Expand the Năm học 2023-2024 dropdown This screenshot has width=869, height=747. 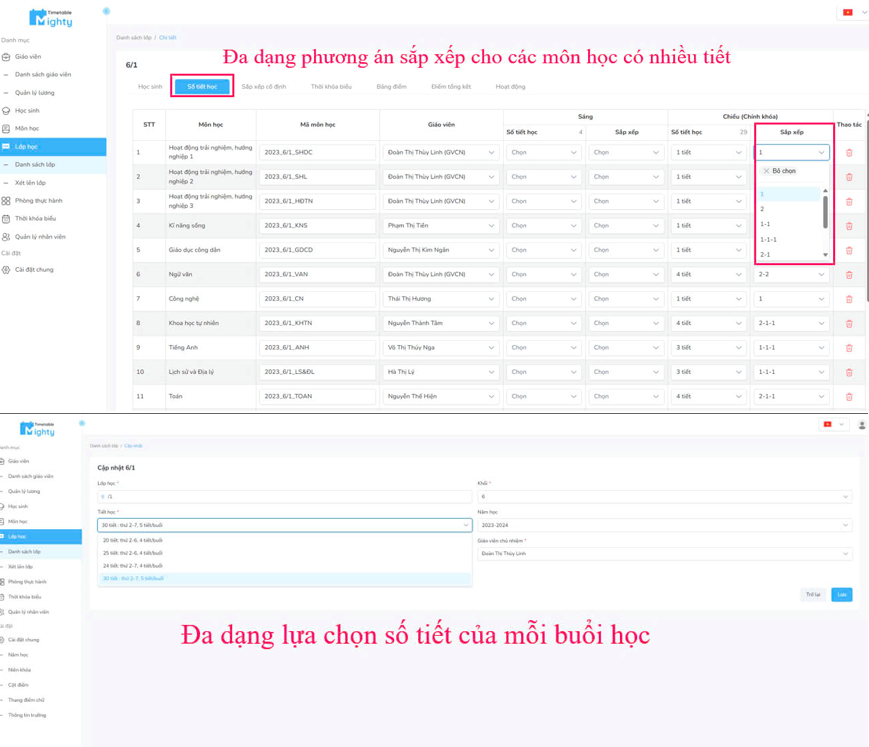[x=664, y=525]
